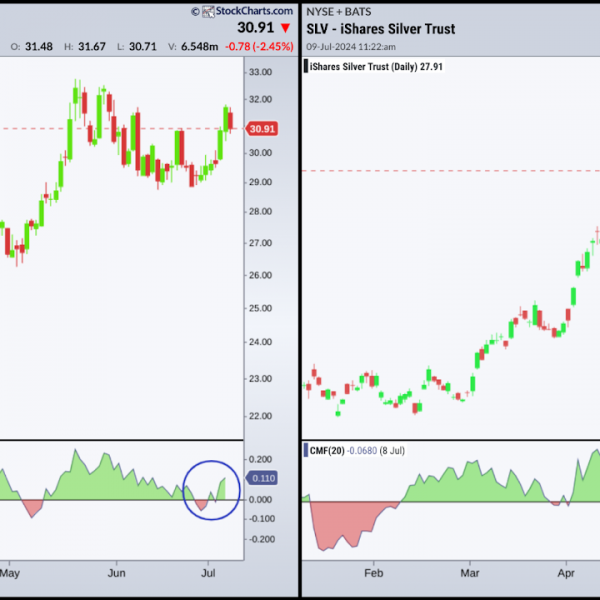Click the 25.00 price axis label
This screenshot has height=600, width=600.
pos(261,308)
